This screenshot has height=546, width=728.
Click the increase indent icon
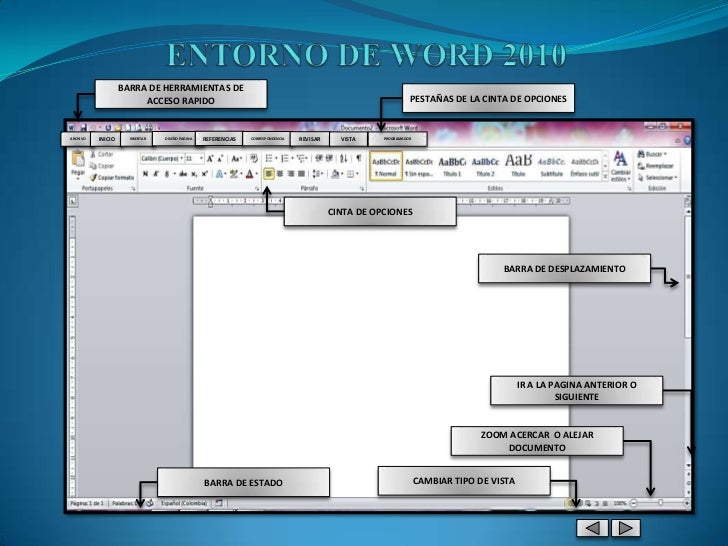[329, 159]
